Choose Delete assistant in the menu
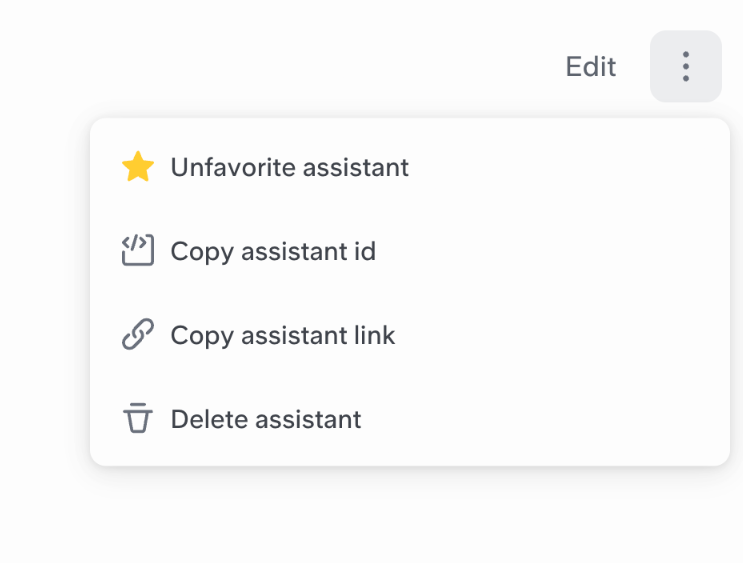 click(x=266, y=419)
